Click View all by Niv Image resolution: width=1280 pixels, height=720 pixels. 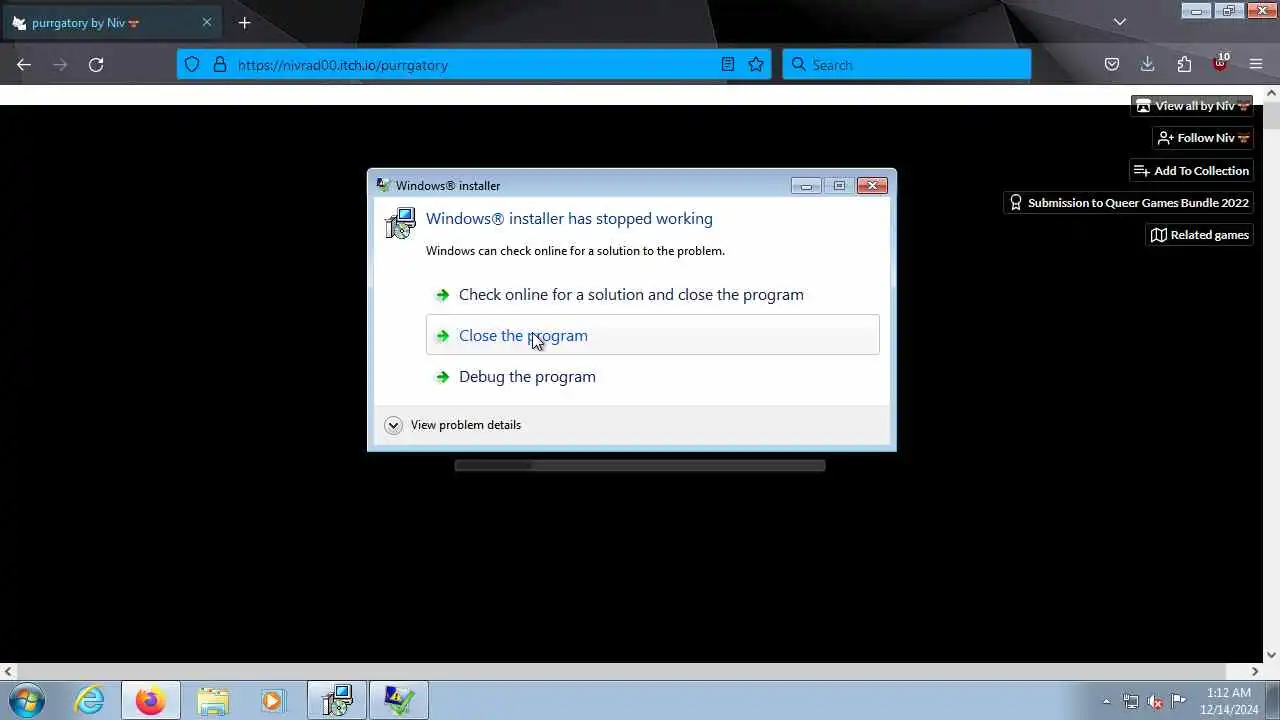click(x=1192, y=106)
